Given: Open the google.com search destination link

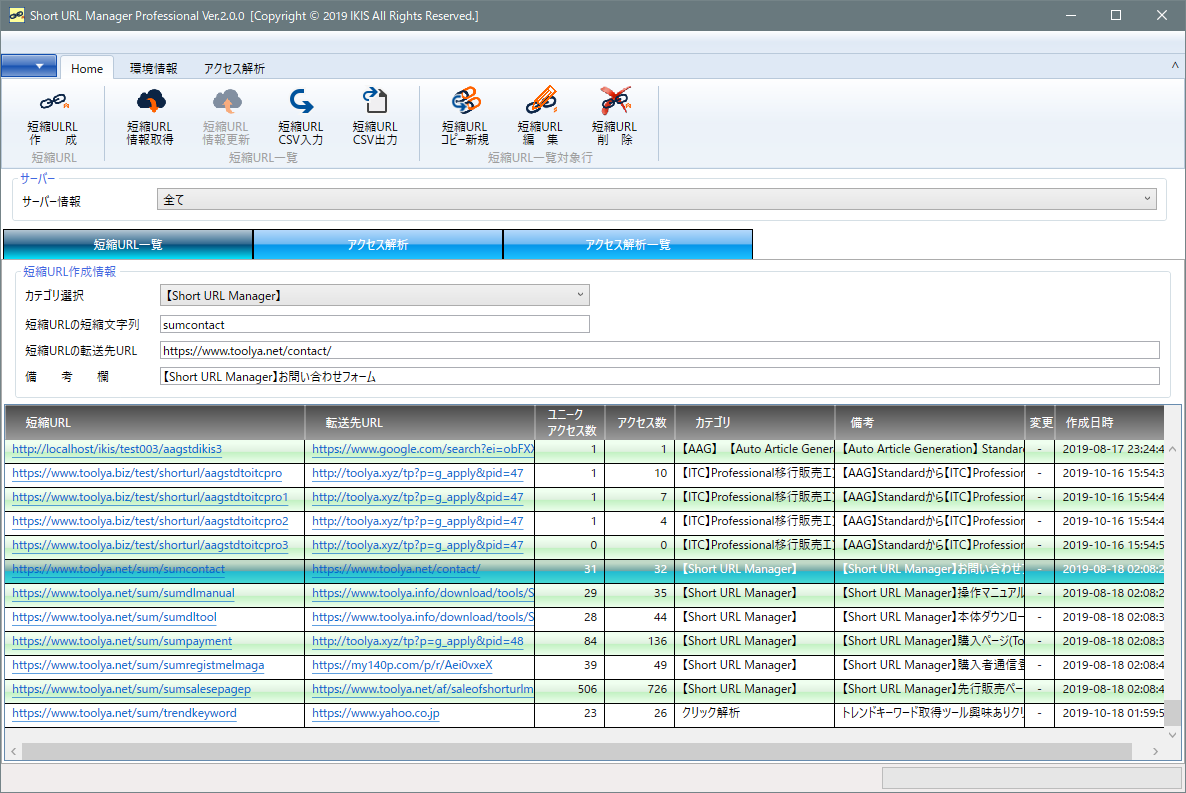Looking at the screenshot, I should coord(423,449).
